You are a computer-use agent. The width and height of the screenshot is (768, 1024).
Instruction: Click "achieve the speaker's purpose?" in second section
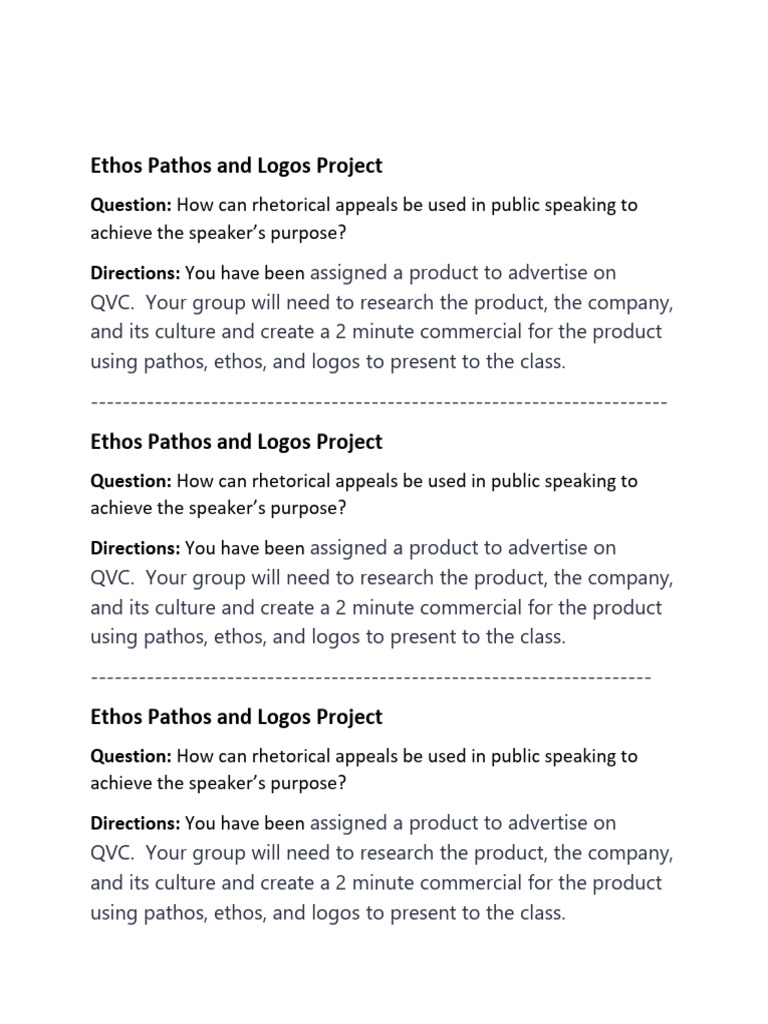pyautogui.click(x=218, y=508)
